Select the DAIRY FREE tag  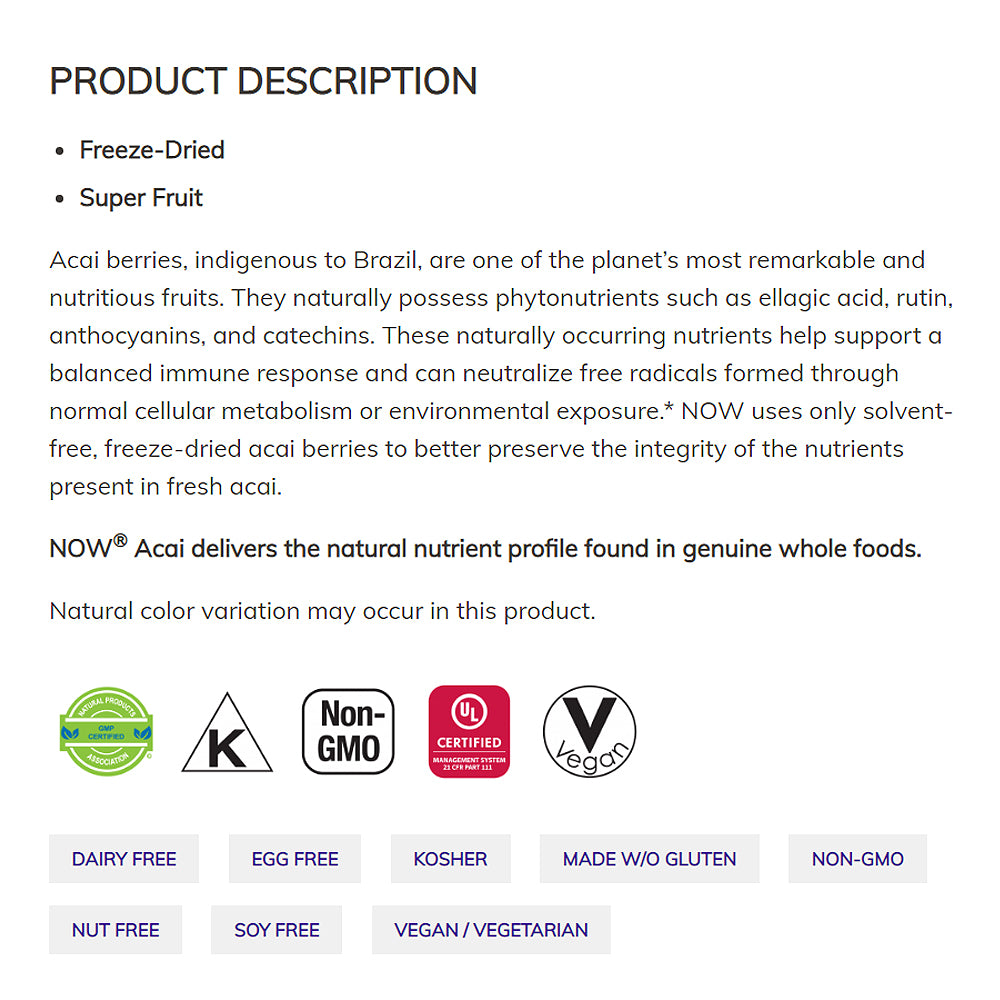(x=124, y=859)
